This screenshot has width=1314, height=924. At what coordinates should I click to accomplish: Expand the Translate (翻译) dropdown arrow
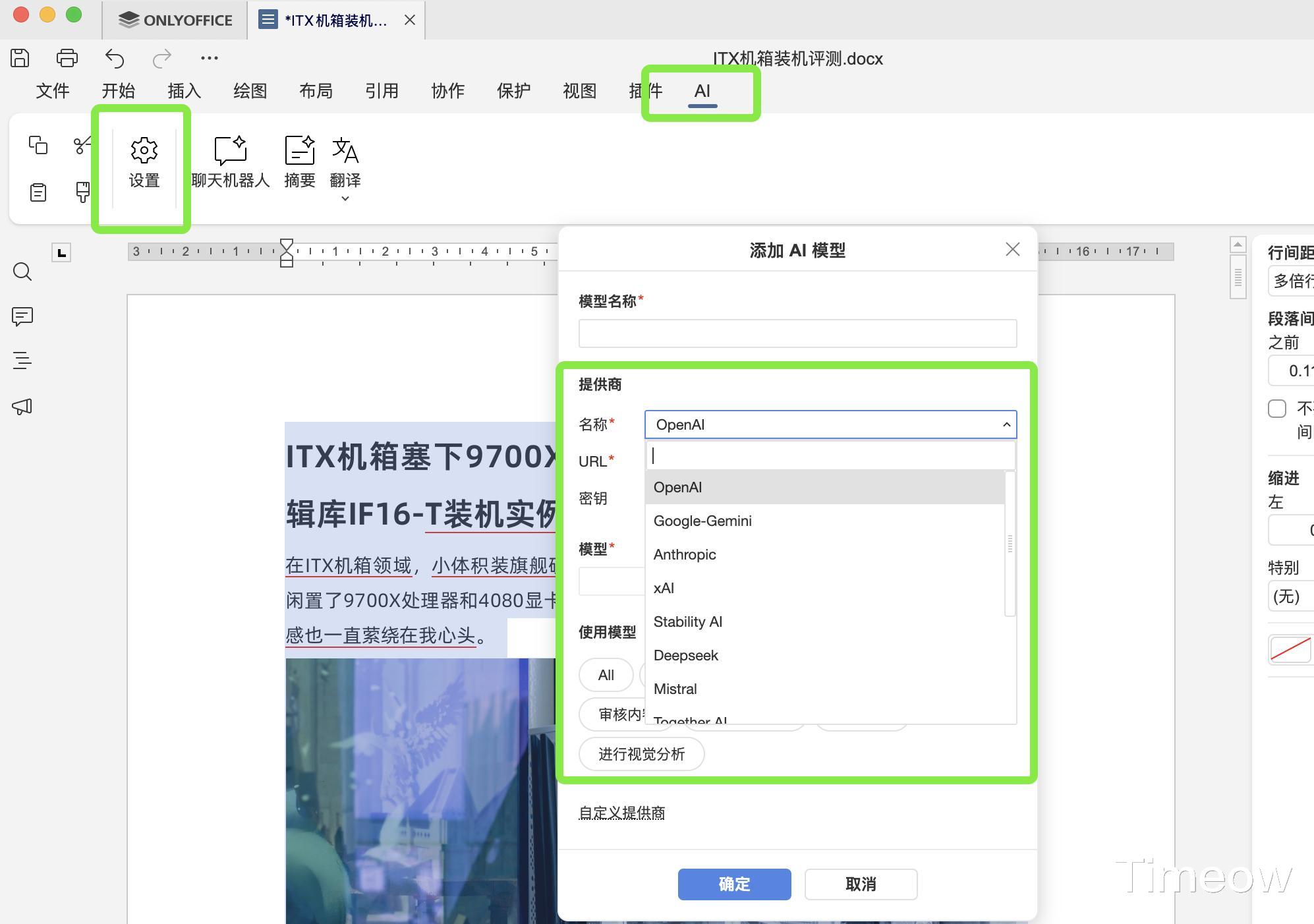tap(345, 198)
